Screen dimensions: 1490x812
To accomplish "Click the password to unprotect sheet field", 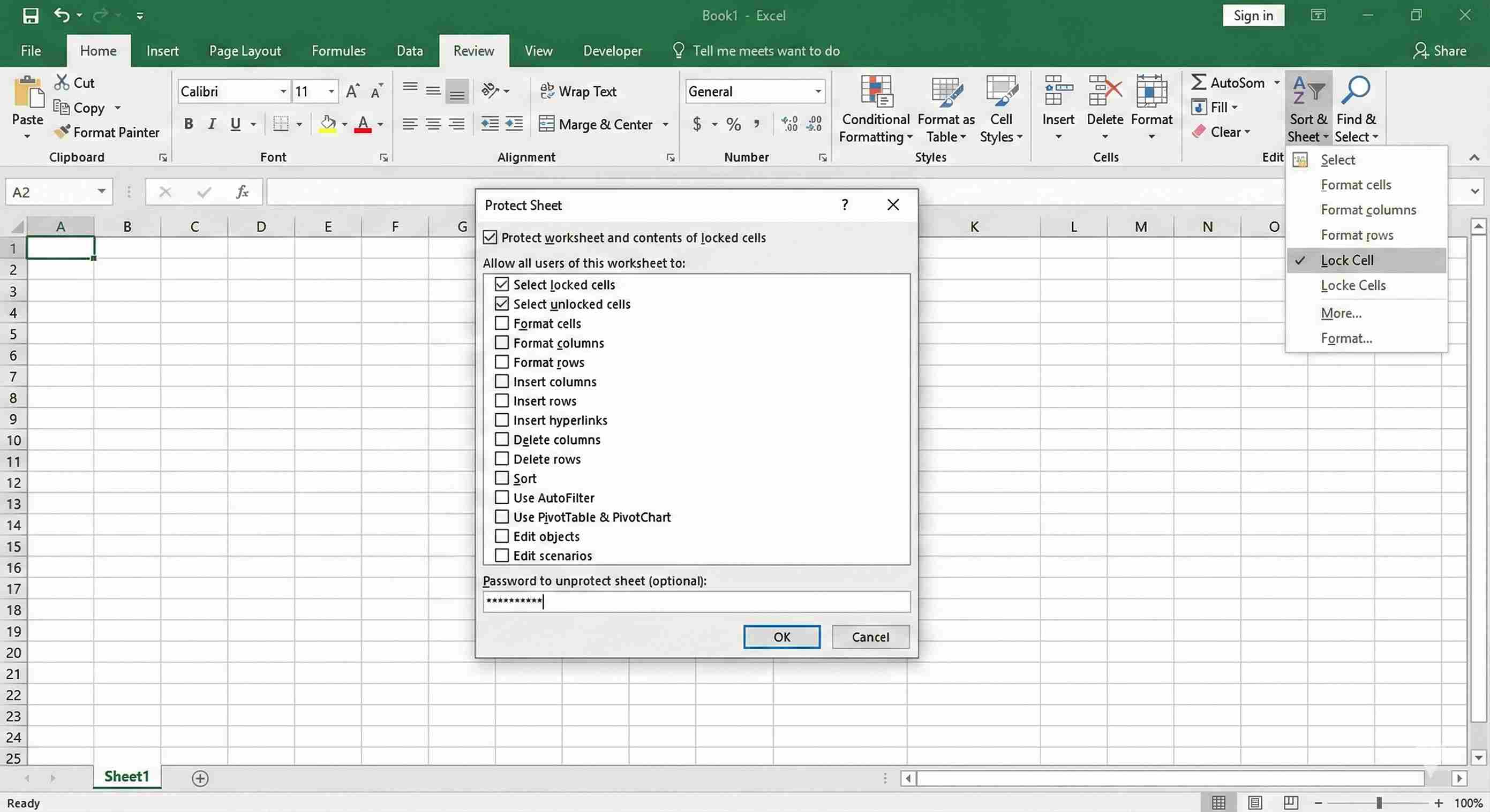I will point(696,602).
